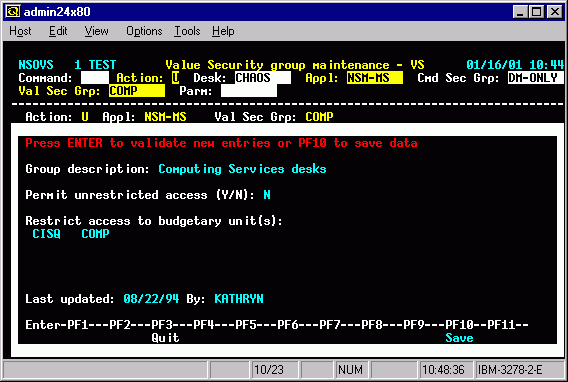Image resolution: width=568 pixels, height=382 pixels.
Task: Click the clock 10:48:36 in status bar
Action: 443,370
